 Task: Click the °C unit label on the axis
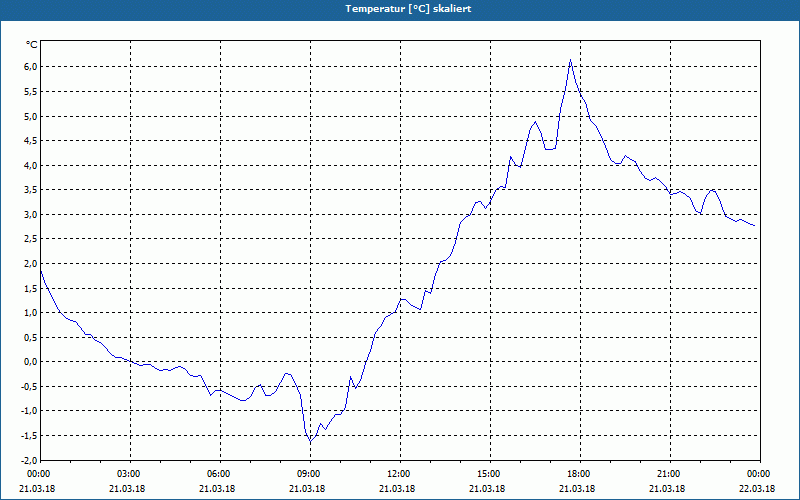[x=32, y=45]
